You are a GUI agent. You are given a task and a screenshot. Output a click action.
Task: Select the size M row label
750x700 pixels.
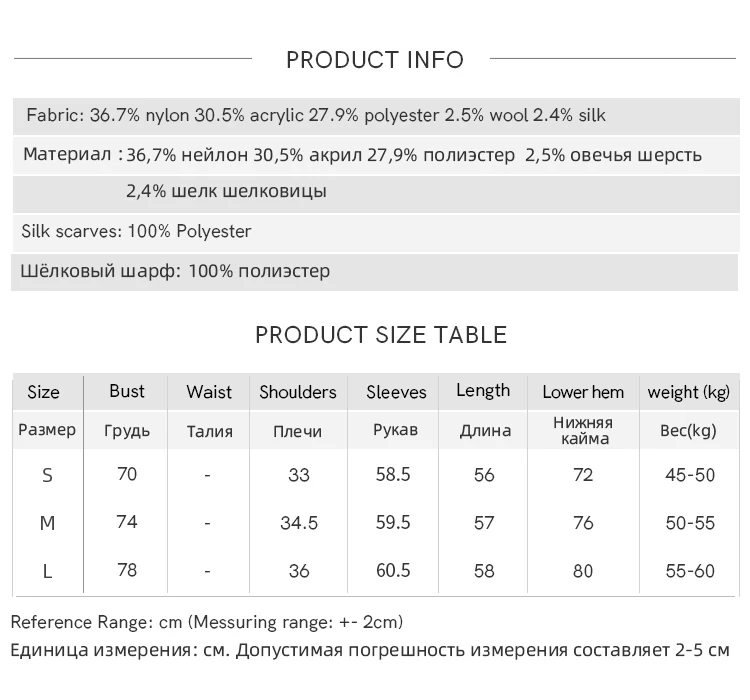tap(47, 523)
